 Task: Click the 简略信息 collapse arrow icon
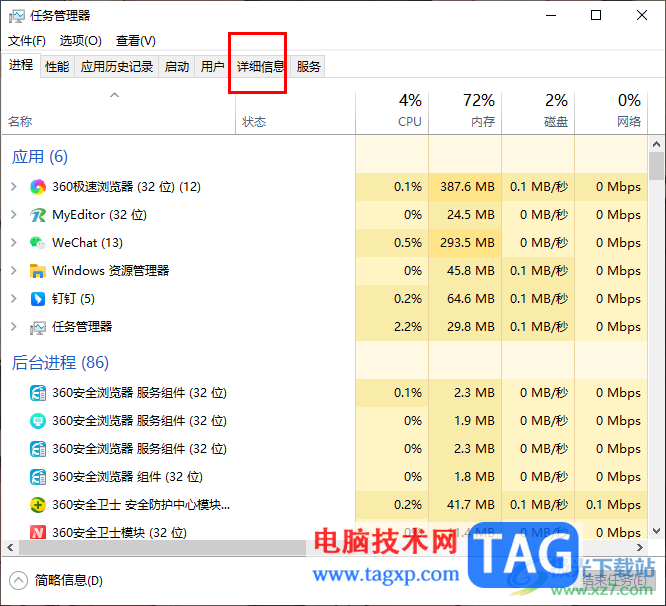click(x=18, y=581)
